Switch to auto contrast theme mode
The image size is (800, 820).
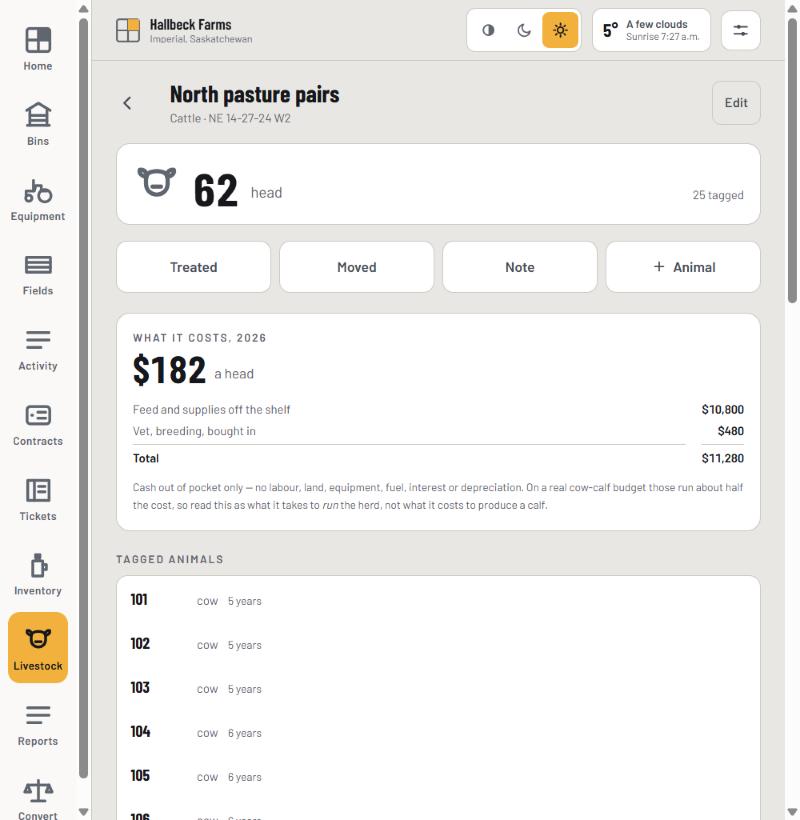488,30
